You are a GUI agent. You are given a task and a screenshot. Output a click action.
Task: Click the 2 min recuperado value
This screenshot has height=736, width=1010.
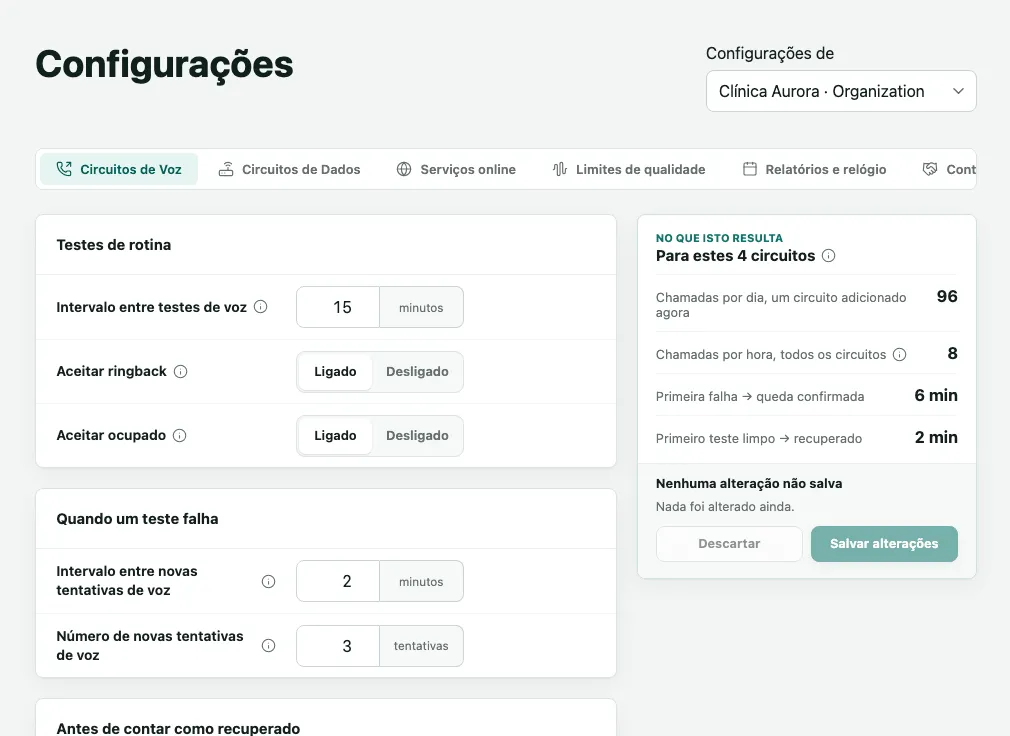pyautogui.click(x=936, y=437)
